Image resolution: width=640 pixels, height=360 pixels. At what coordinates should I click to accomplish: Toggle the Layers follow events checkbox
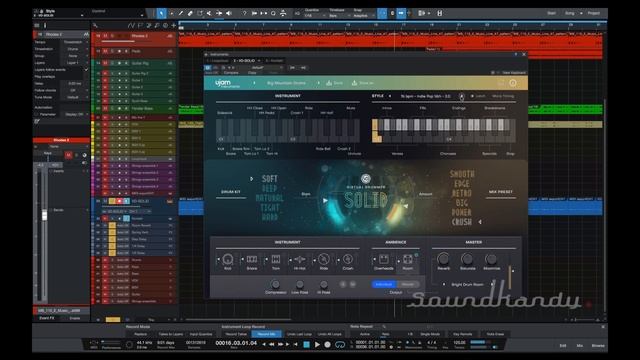(x=86, y=70)
